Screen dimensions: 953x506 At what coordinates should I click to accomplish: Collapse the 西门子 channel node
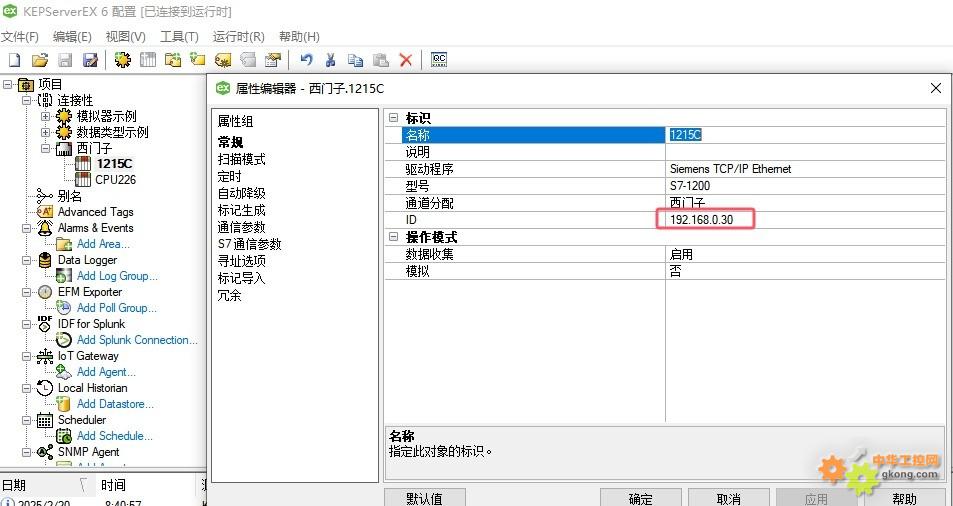coord(46,148)
